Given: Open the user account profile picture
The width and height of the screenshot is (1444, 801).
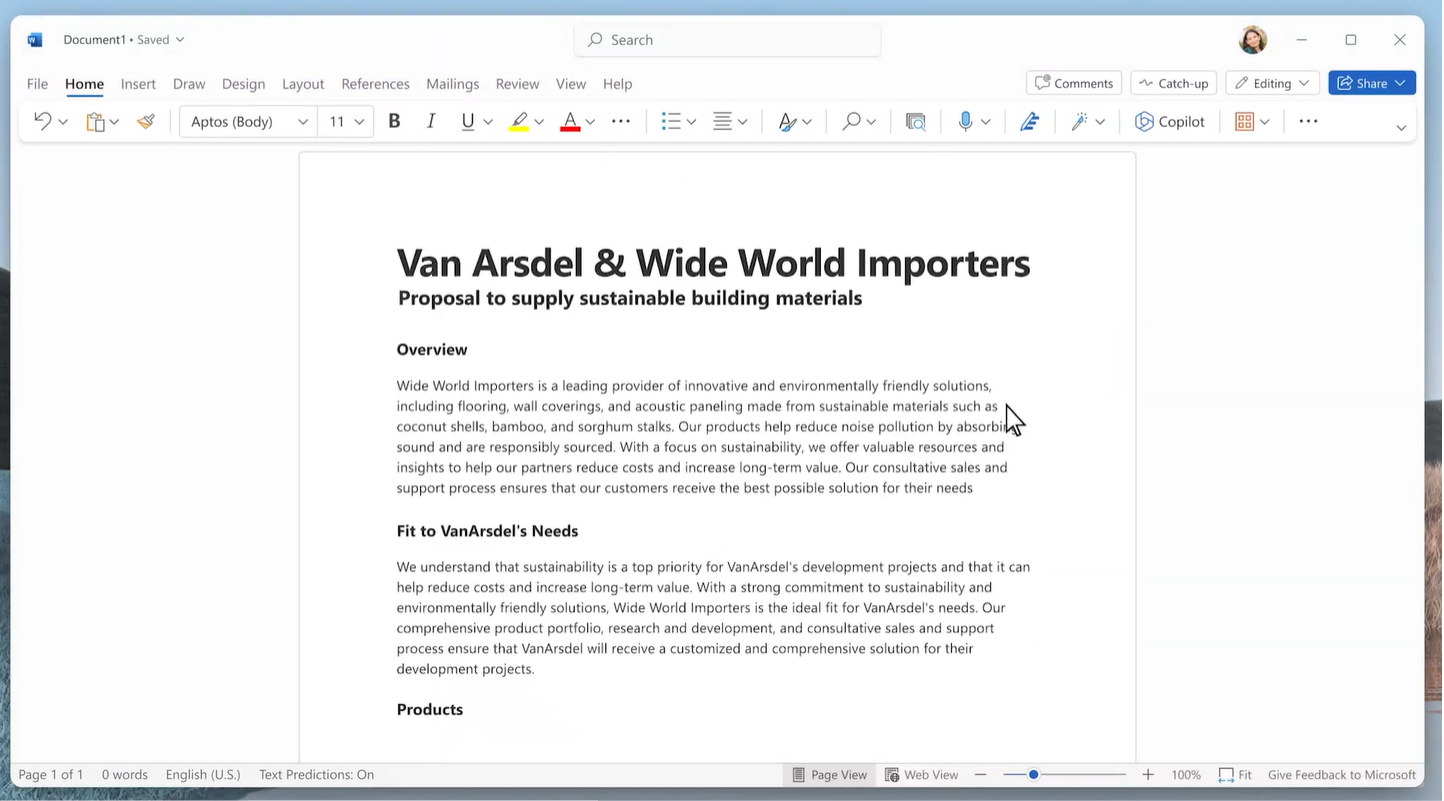Looking at the screenshot, I should pos(1253,40).
